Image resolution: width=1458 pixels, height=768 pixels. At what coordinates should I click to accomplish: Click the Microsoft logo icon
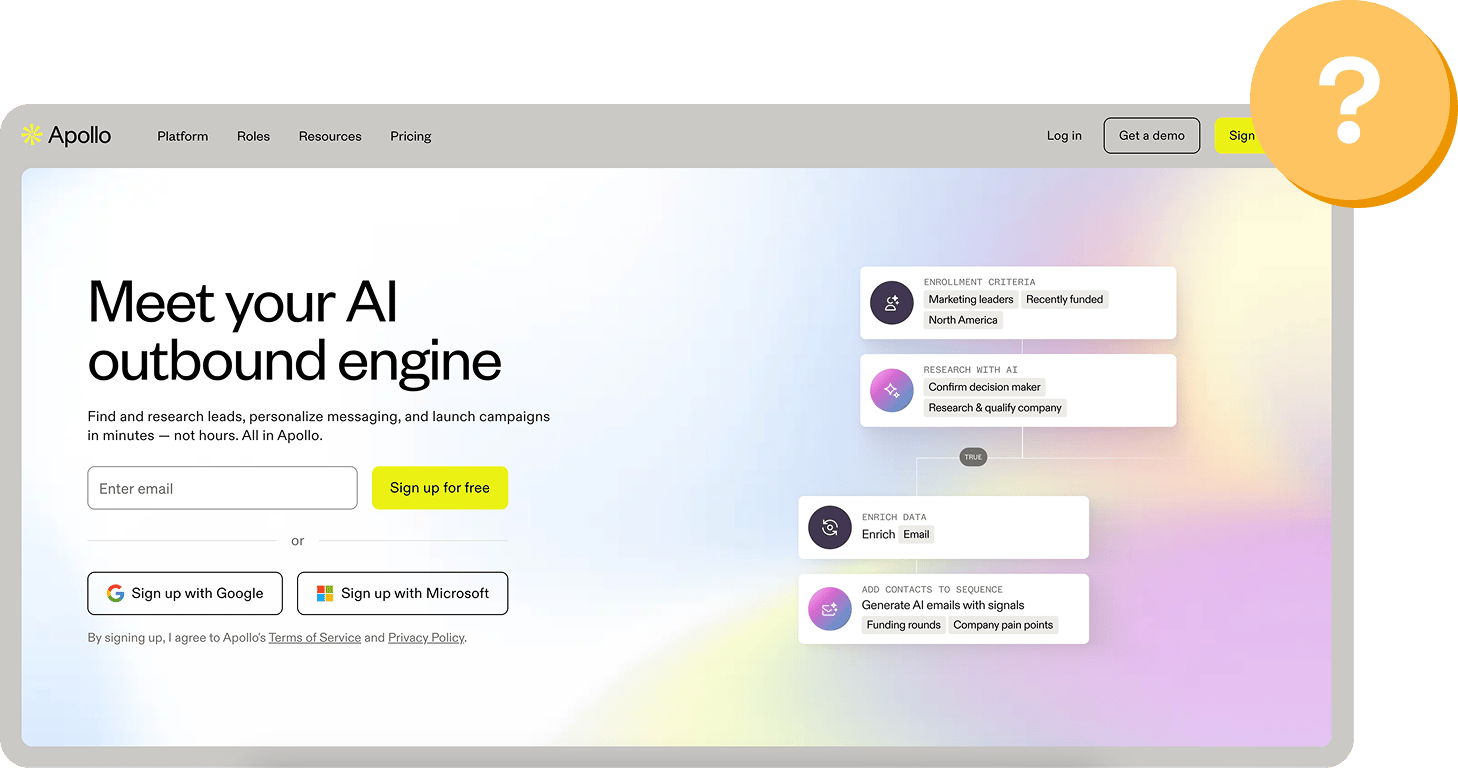pyautogui.click(x=325, y=593)
